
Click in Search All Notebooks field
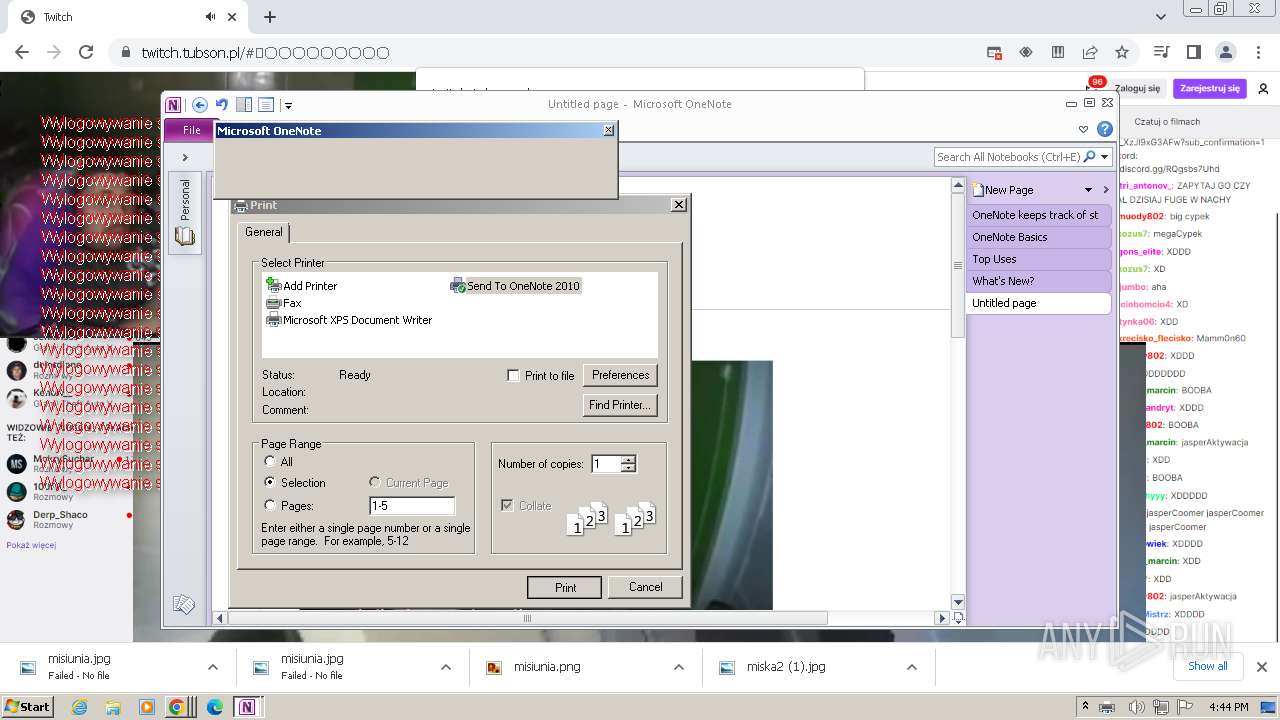pyautogui.click(x=1008, y=157)
